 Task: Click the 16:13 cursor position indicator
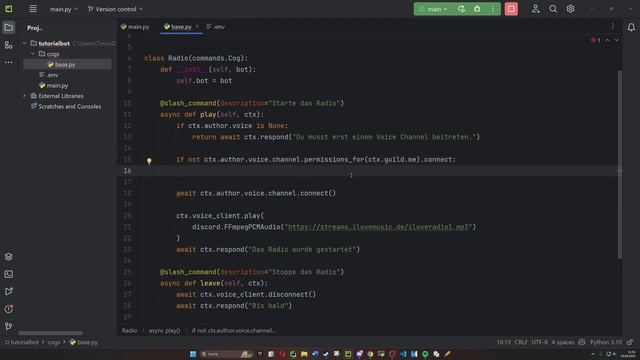click(503, 342)
